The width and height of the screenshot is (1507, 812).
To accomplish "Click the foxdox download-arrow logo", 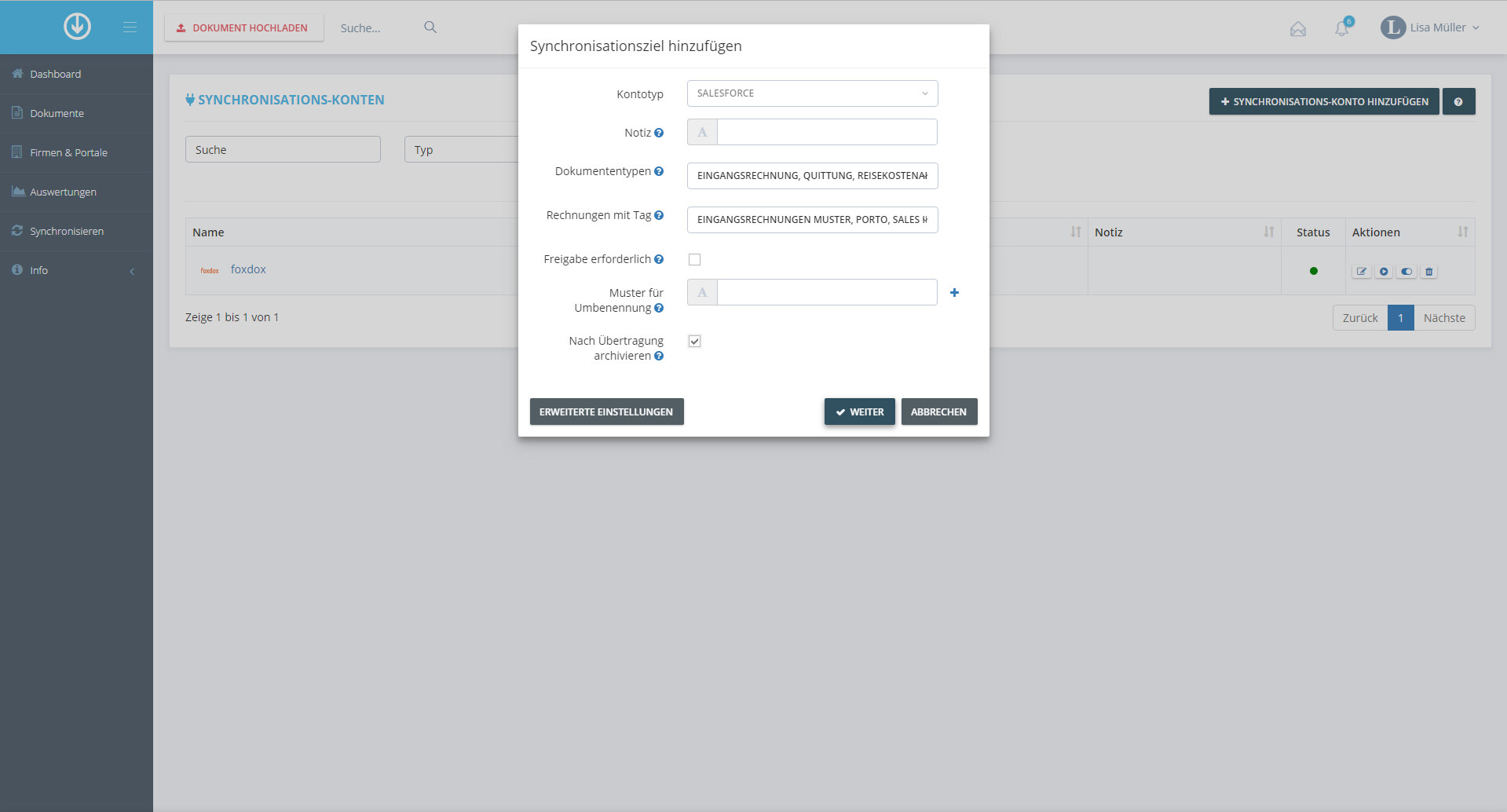I will coord(77,27).
